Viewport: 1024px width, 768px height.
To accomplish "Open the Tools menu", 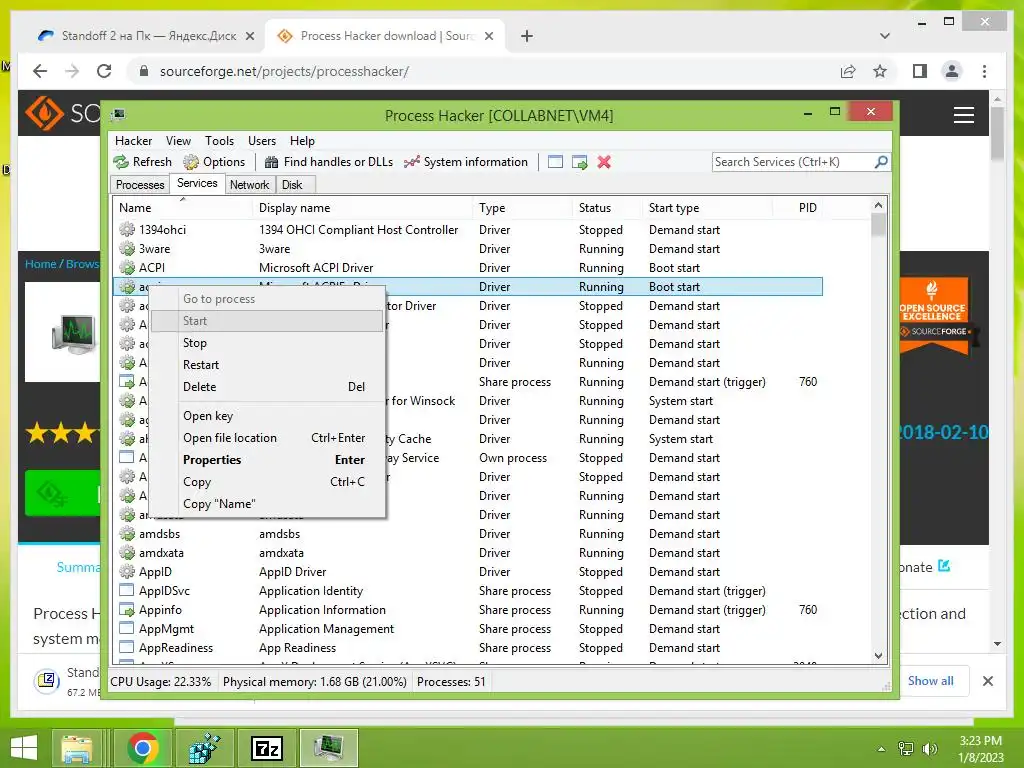I will [x=219, y=140].
